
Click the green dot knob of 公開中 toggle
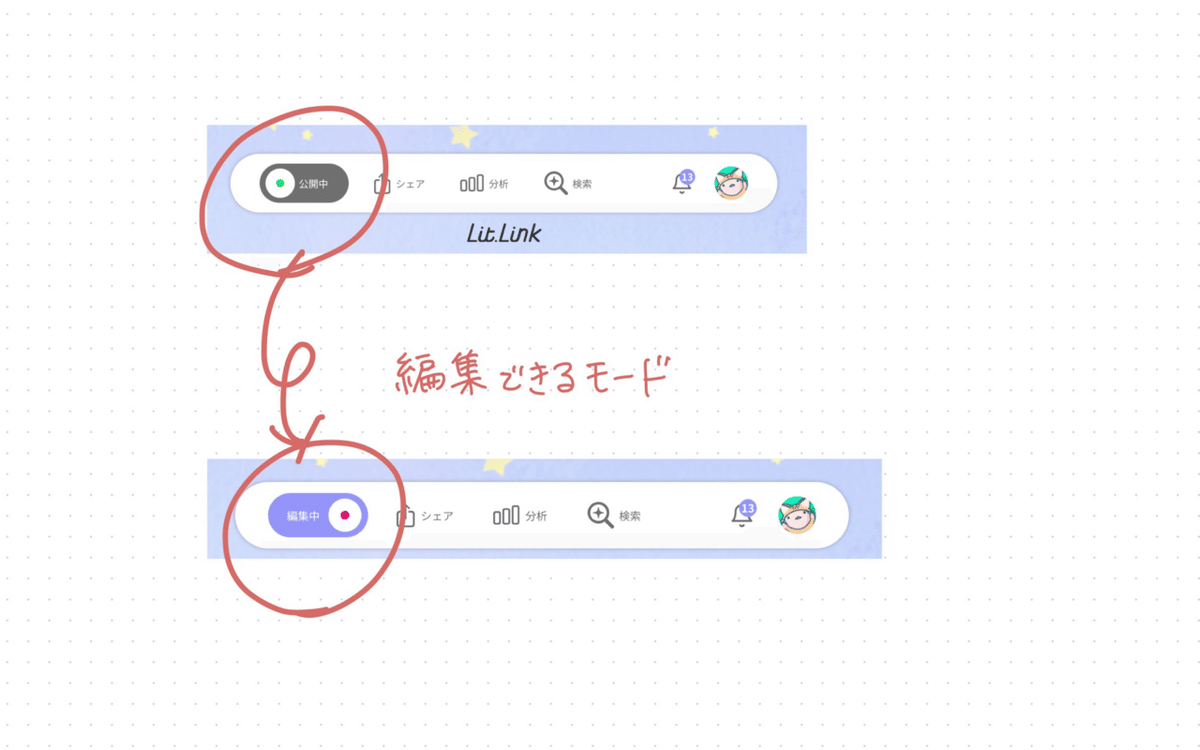[x=280, y=184]
